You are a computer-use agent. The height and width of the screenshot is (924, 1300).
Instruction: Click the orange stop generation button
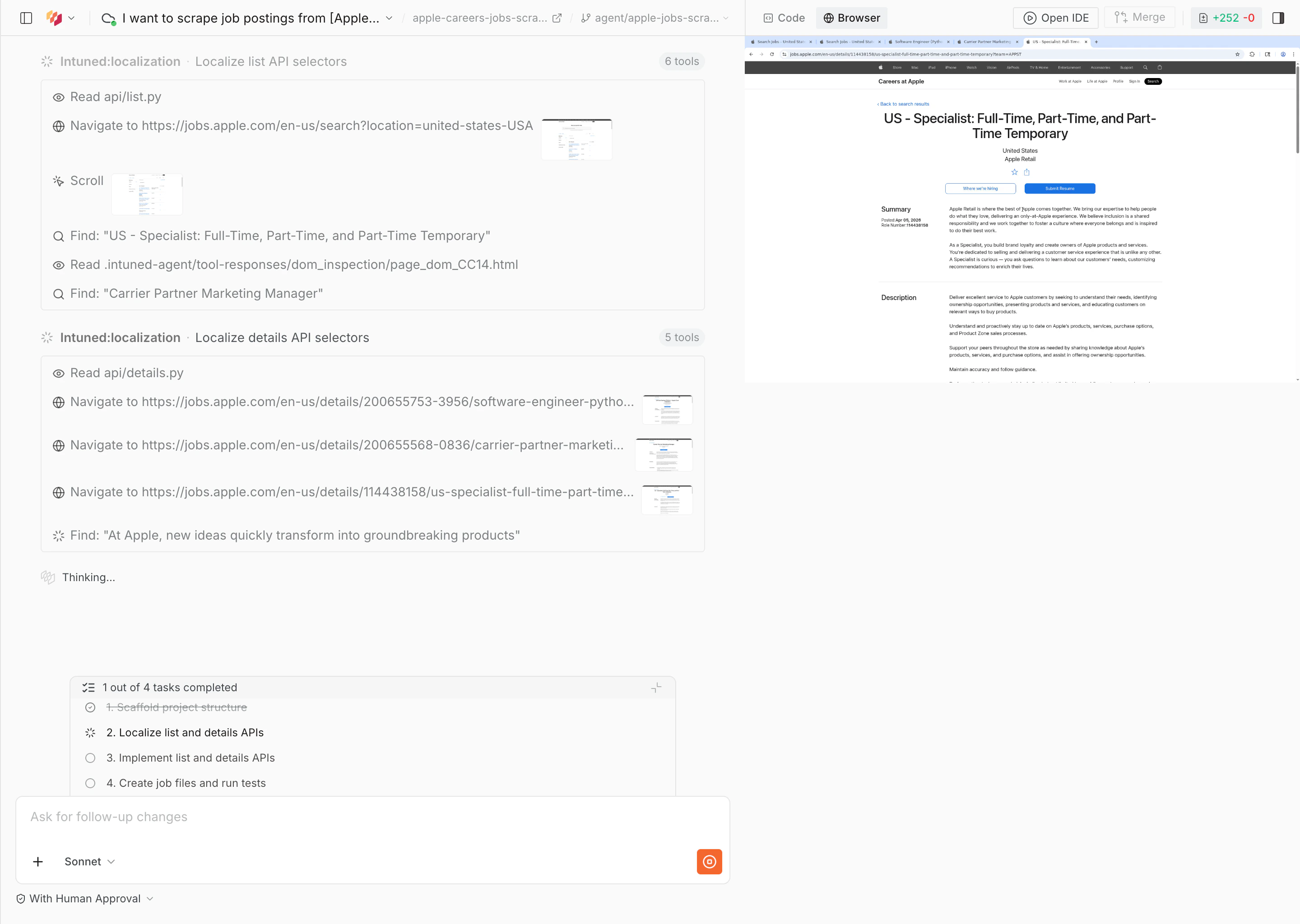click(x=709, y=862)
